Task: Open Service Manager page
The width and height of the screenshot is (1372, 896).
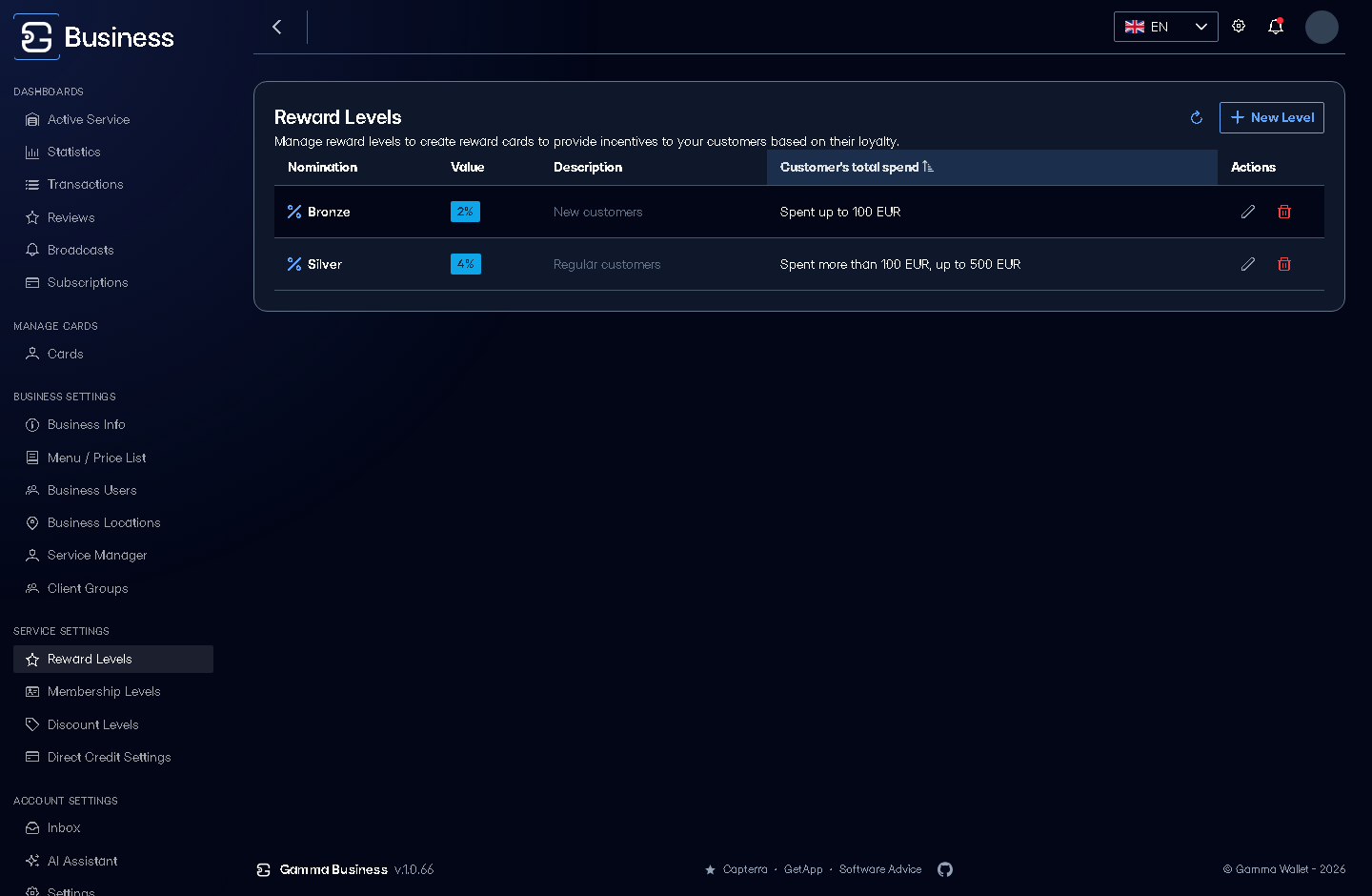Action: [113, 555]
